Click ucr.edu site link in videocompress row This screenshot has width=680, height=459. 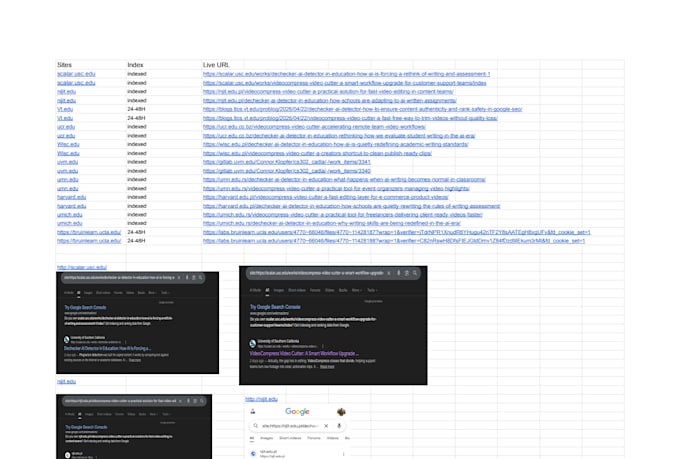(x=66, y=127)
